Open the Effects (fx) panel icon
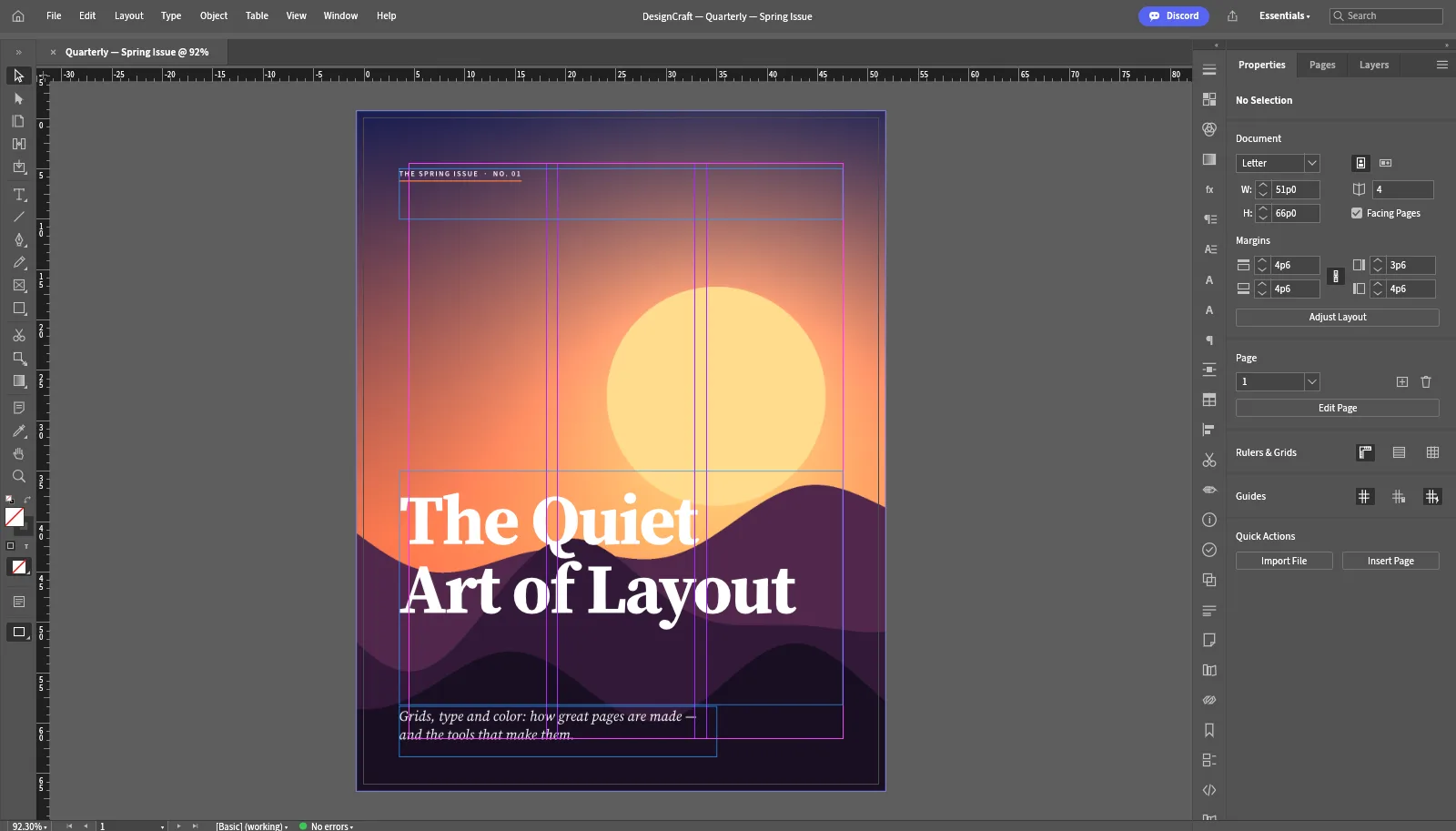The height and width of the screenshot is (831, 1456). [x=1209, y=189]
